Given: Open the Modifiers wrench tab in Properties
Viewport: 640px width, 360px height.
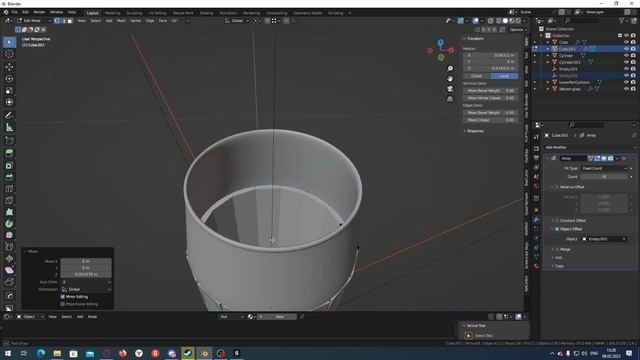Looking at the screenshot, I should (537, 220).
